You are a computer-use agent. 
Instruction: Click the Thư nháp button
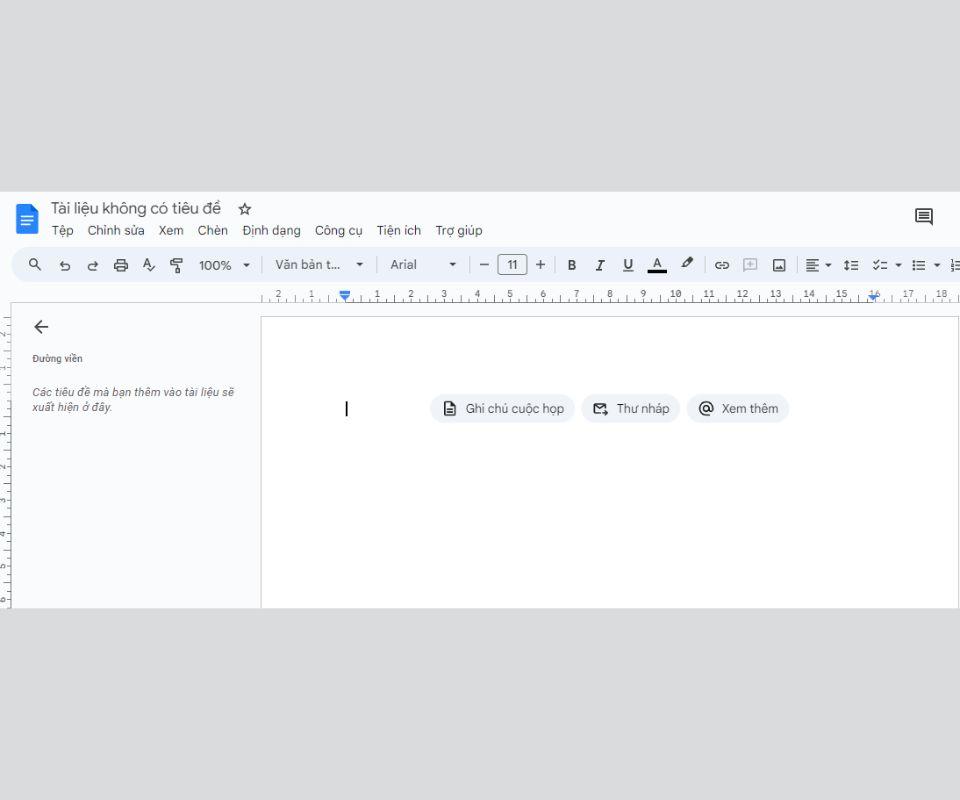[x=630, y=408]
